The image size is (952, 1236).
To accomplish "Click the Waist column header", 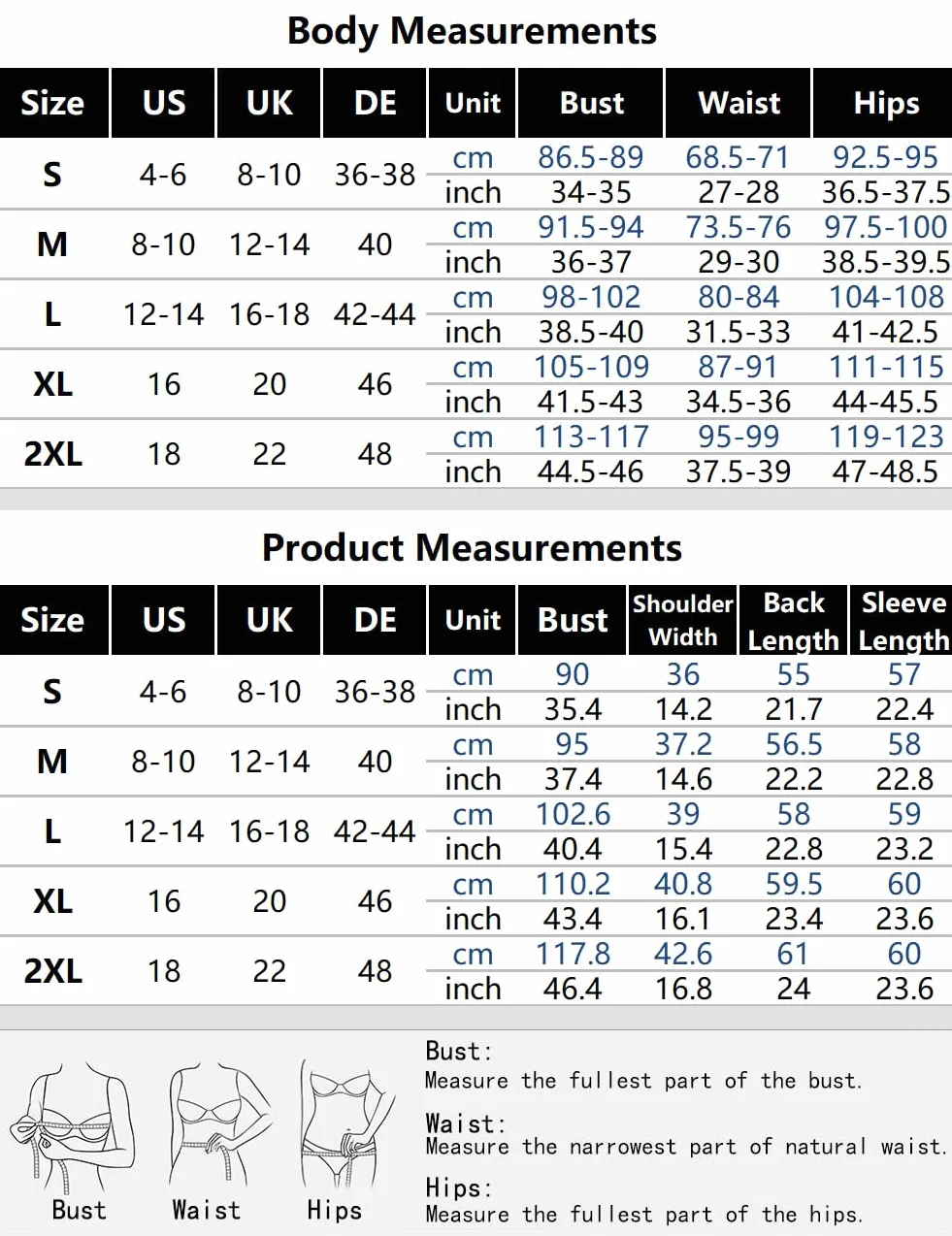I will [738, 103].
